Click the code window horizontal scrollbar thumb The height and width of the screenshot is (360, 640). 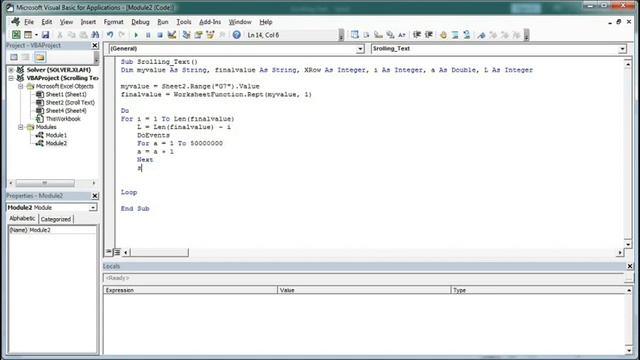click(x=159, y=253)
